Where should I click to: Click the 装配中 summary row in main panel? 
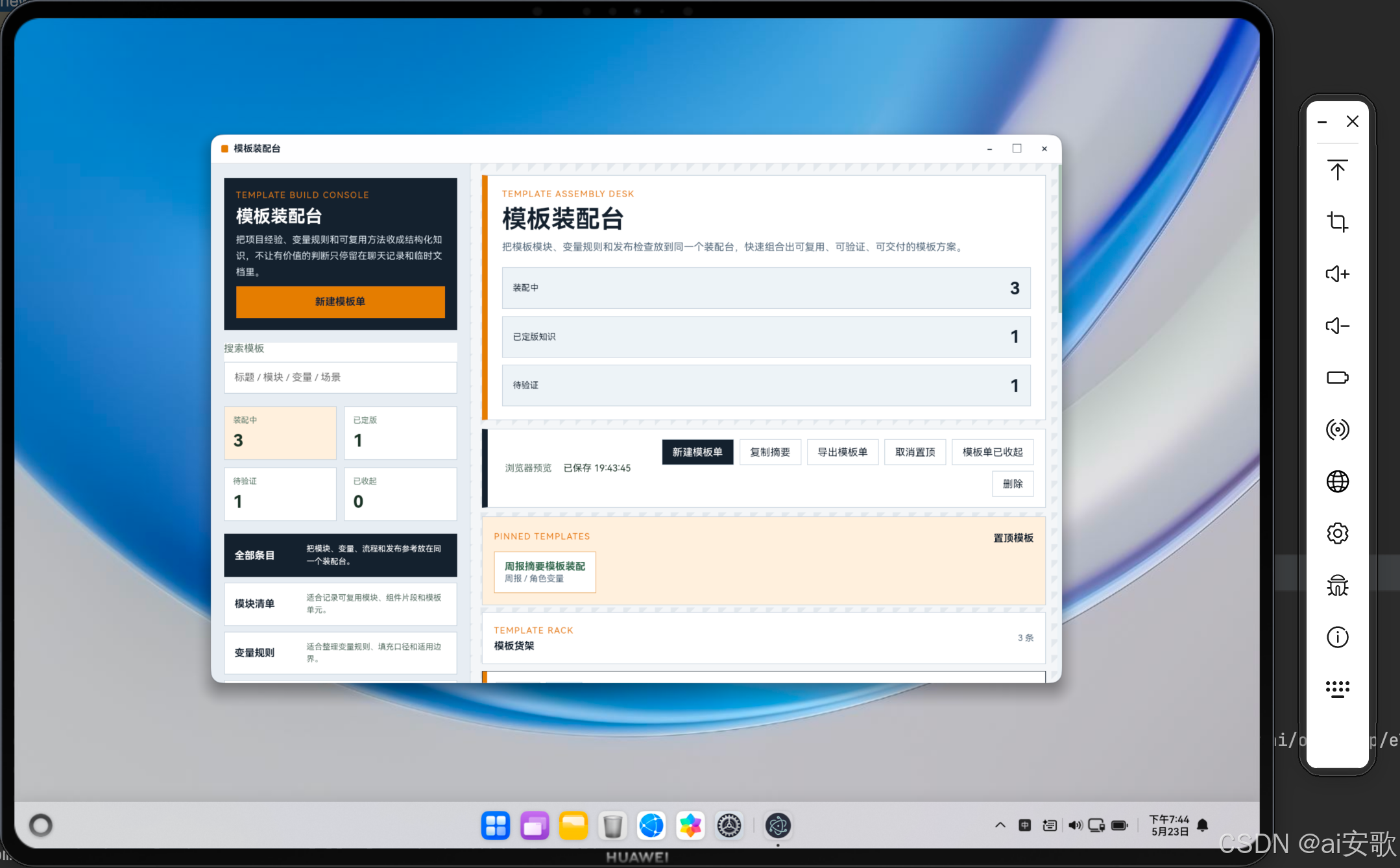coord(766,288)
